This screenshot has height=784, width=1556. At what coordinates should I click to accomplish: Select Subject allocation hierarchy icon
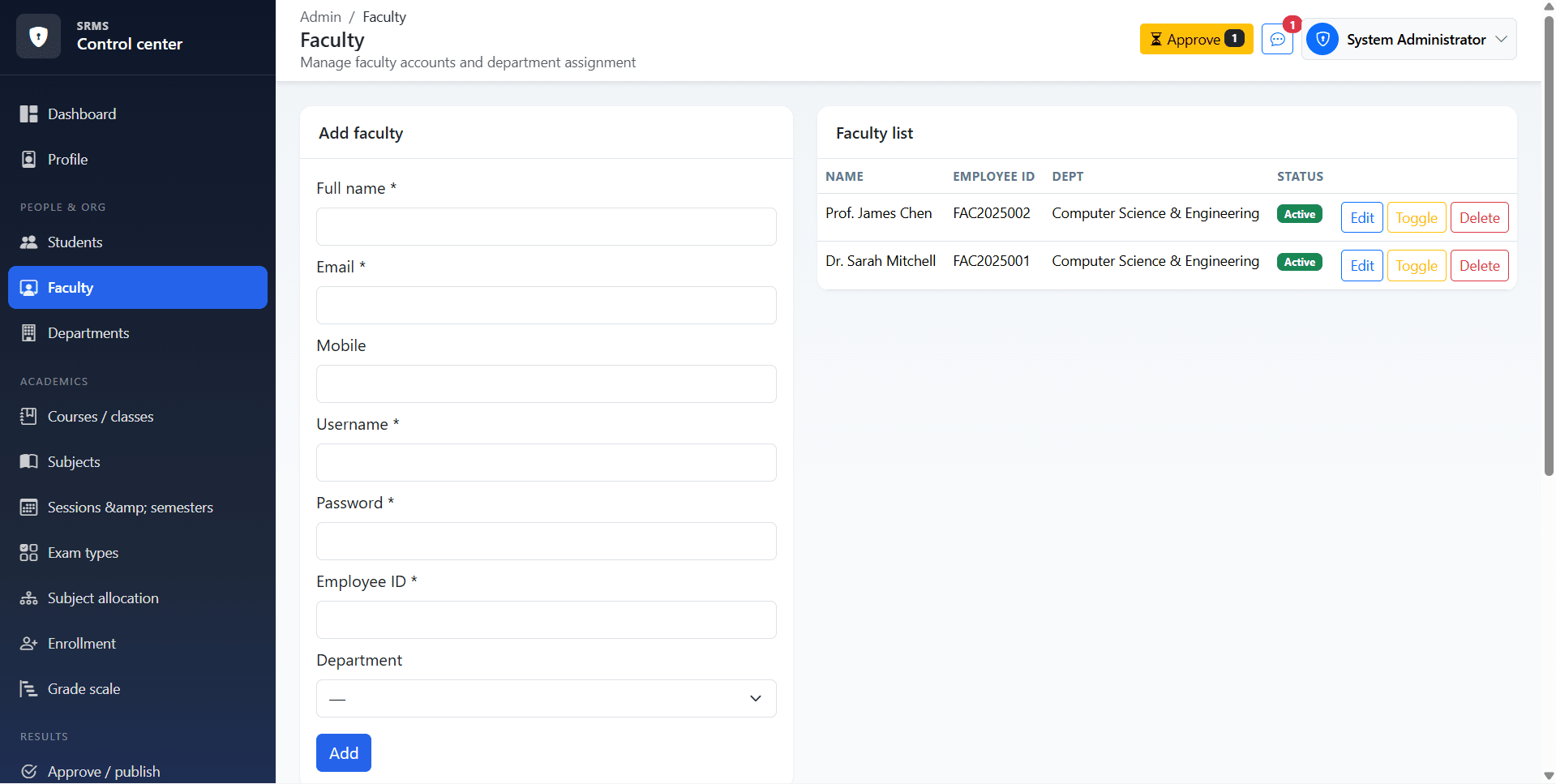click(x=28, y=598)
